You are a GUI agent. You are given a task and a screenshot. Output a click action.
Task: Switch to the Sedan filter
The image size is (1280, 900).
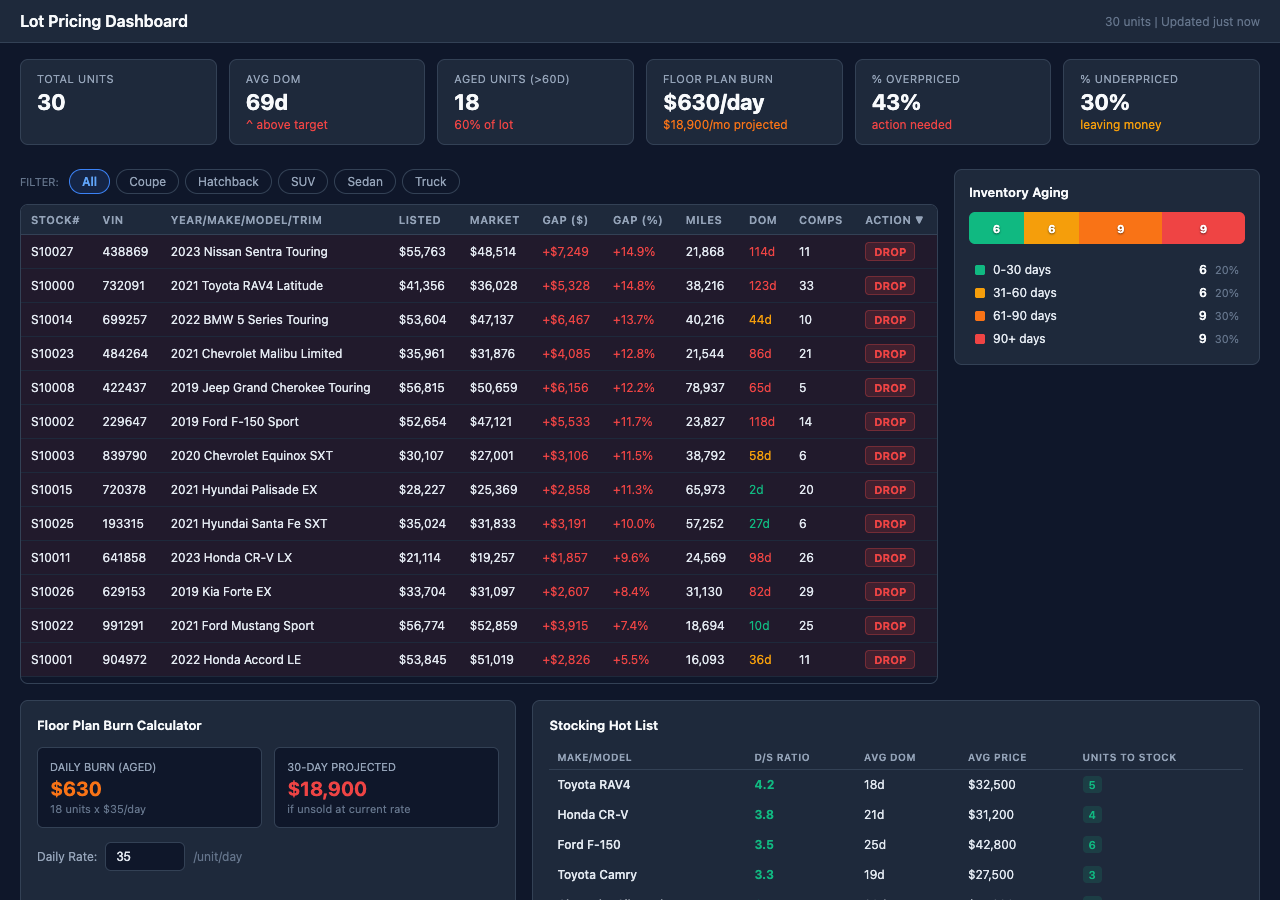click(x=364, y=181)
